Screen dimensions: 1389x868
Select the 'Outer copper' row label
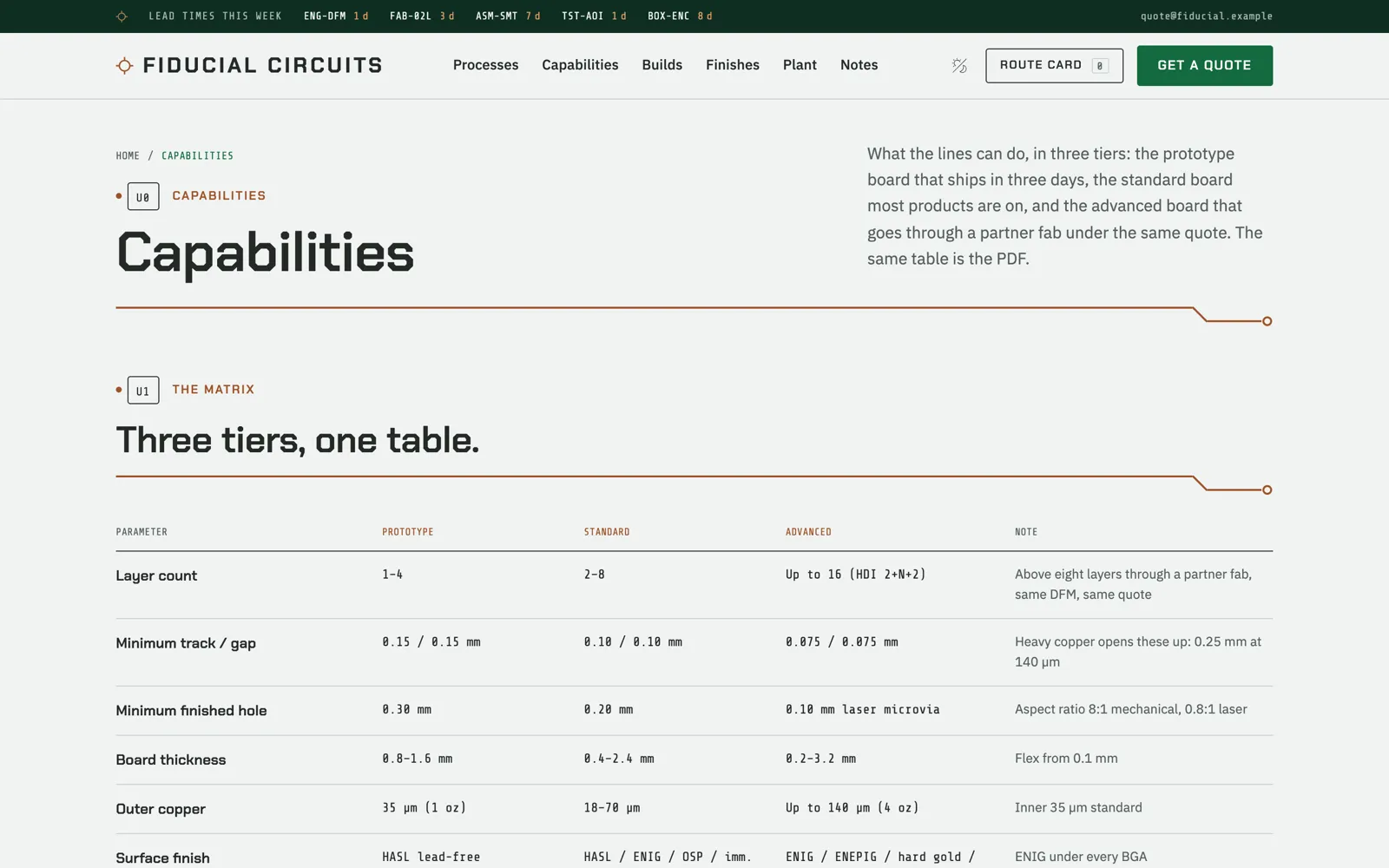(161, 810)
